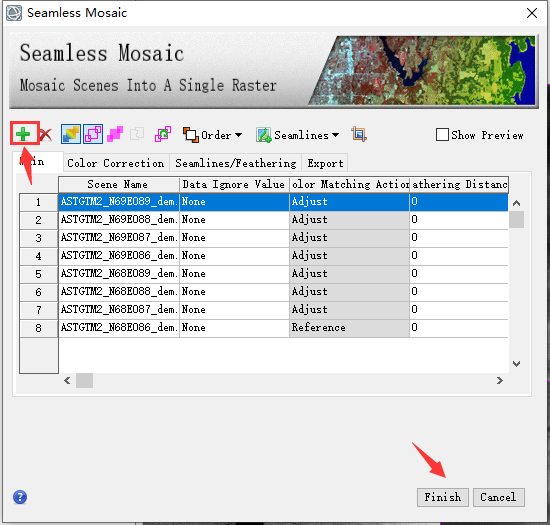The height and width of the screenshot is (525, 550).
Task: Toggle the Show/Hide Scenes toolbar icon
Action: click(x=71, y=134)
